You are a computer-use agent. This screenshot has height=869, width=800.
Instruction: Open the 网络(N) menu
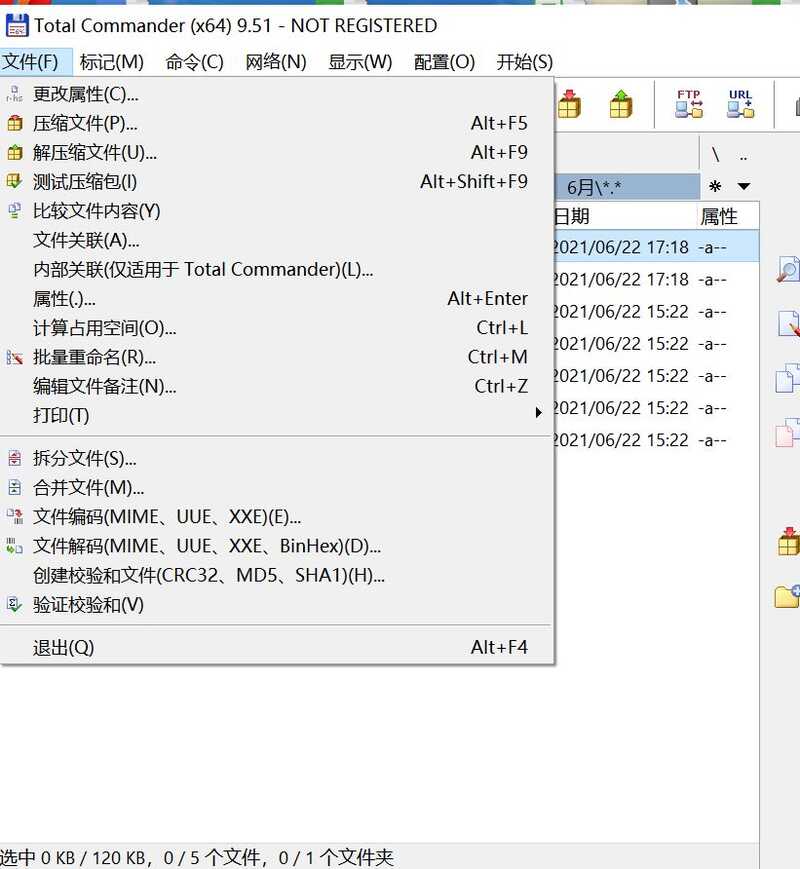[x=276, y=62]
